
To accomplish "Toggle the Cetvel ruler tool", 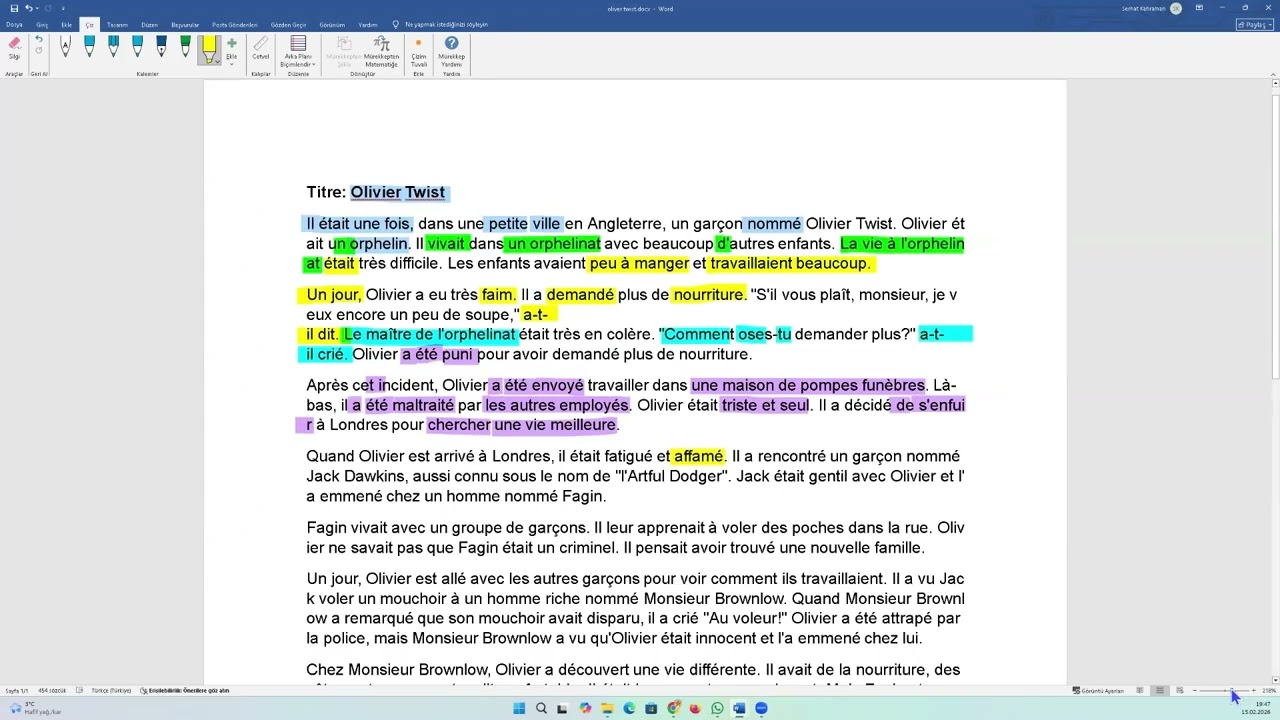I will [x=261, y=48].
